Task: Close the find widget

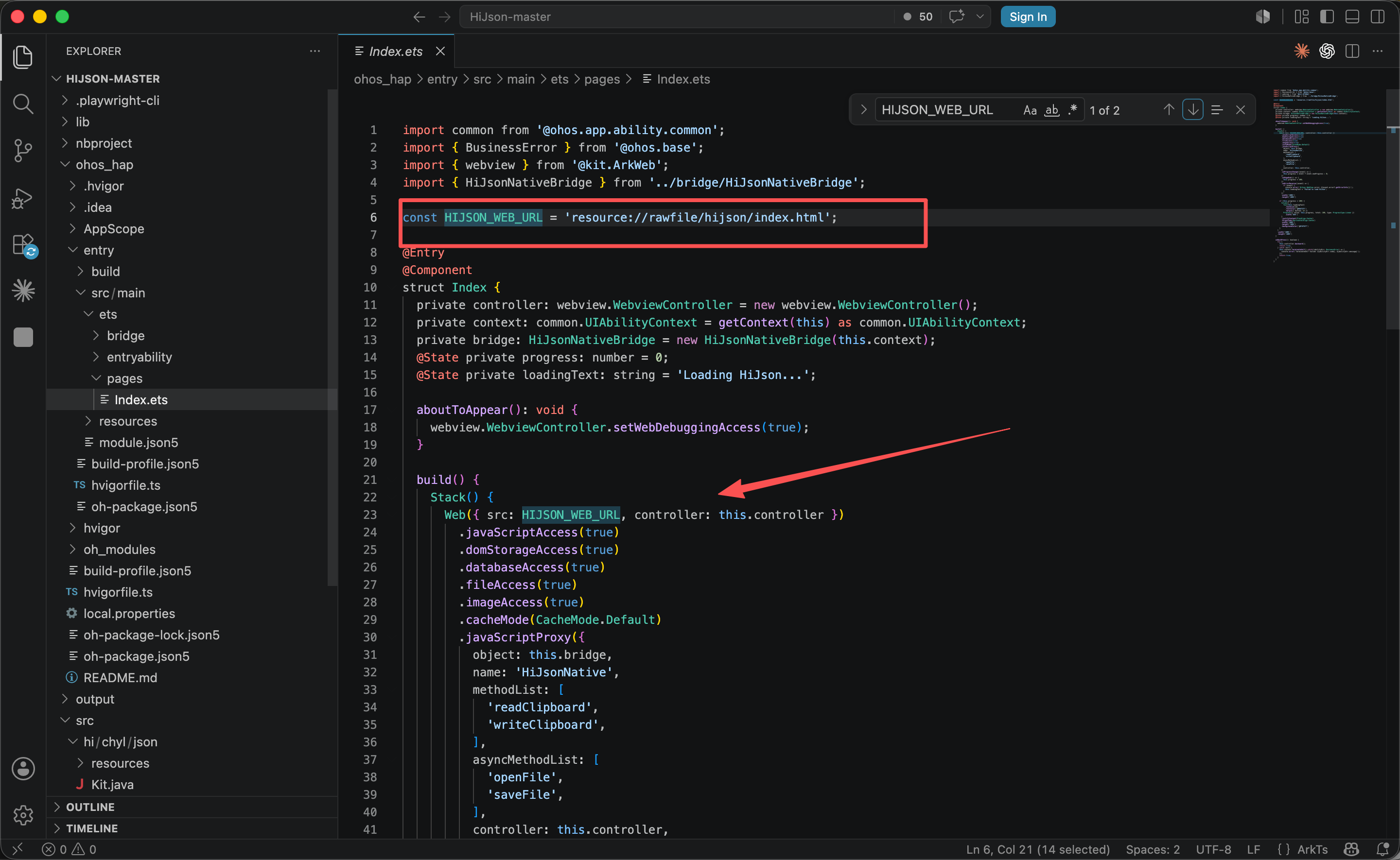Action: [1240, 110]
